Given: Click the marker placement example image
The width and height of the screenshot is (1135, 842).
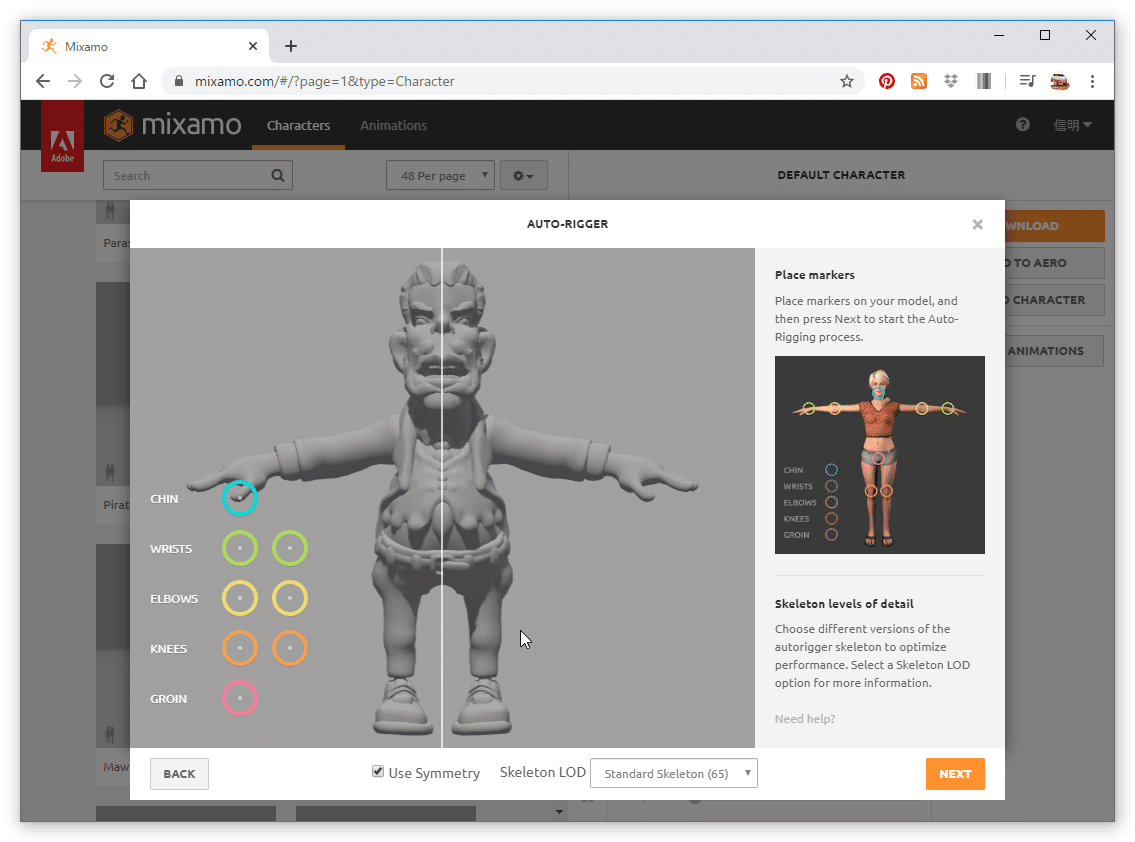Looking at the screenshot, I should coord(879,455).
